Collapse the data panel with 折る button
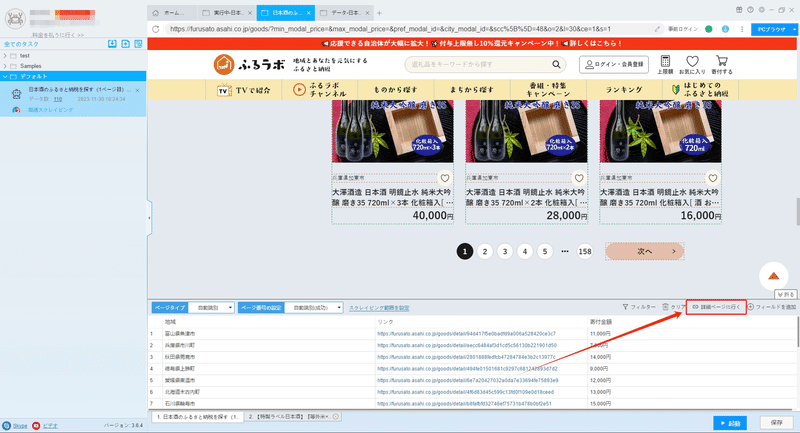 pos(785,295)
